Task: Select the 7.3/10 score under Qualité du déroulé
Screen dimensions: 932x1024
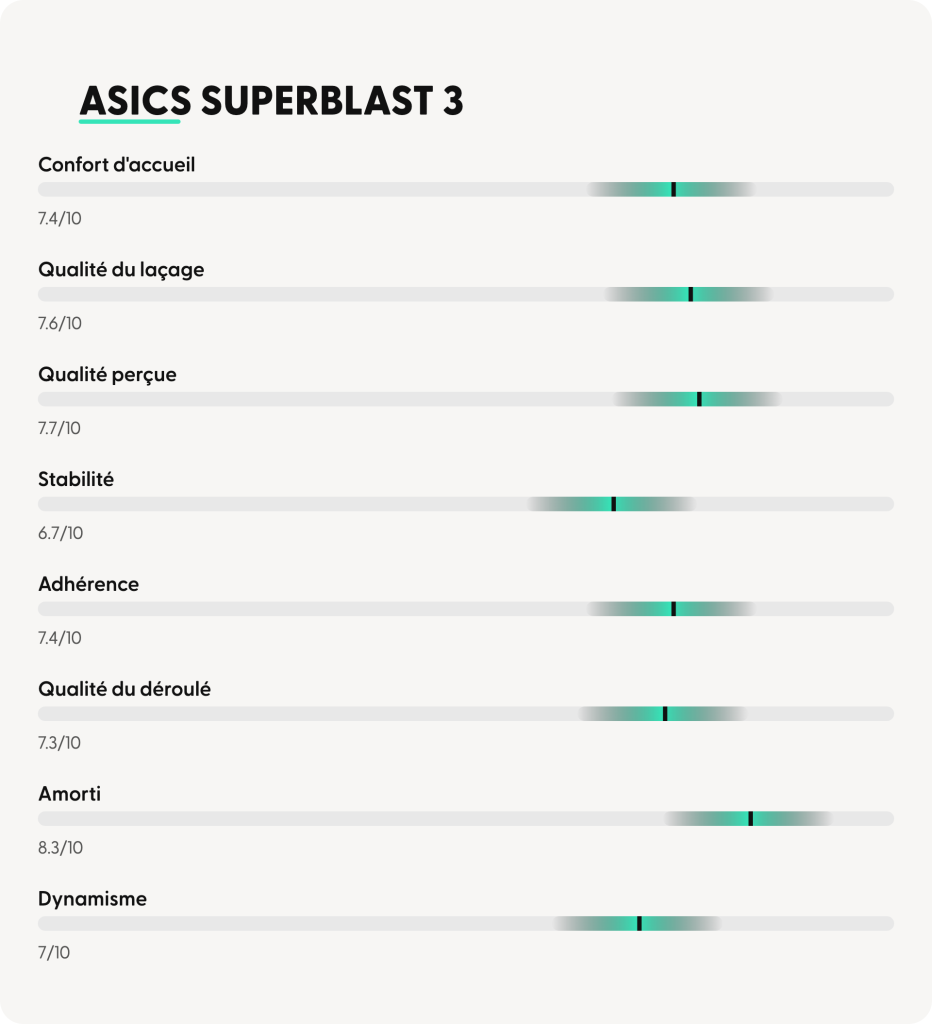Action: (x=59, y=743)
